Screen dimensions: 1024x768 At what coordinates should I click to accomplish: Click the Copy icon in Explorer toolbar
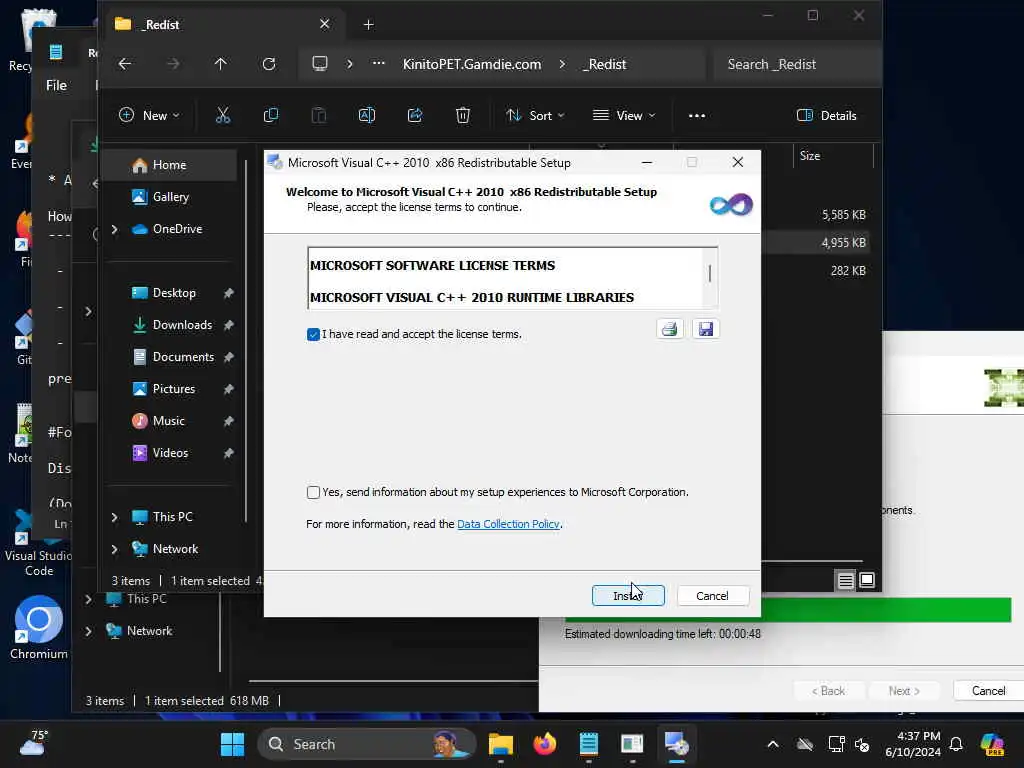[x=270, y=116]
